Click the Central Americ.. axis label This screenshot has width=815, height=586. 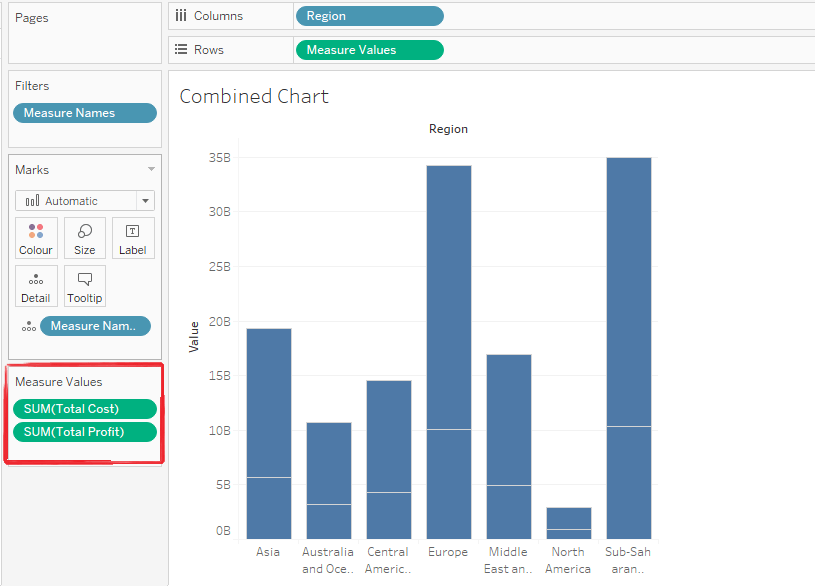click(388, 560)
